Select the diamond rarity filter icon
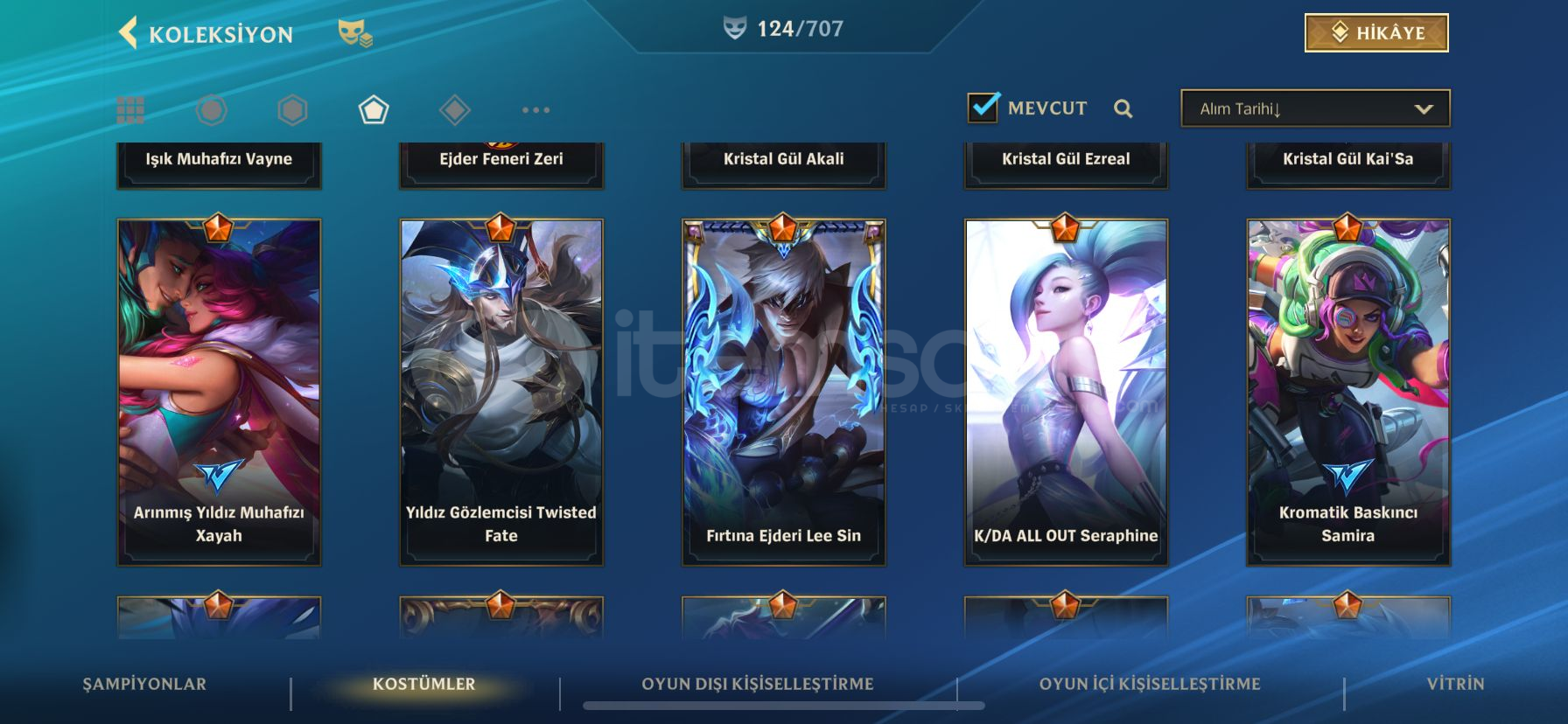The image size is (1568, 724). pyautogui.click(x=455, y=110)
